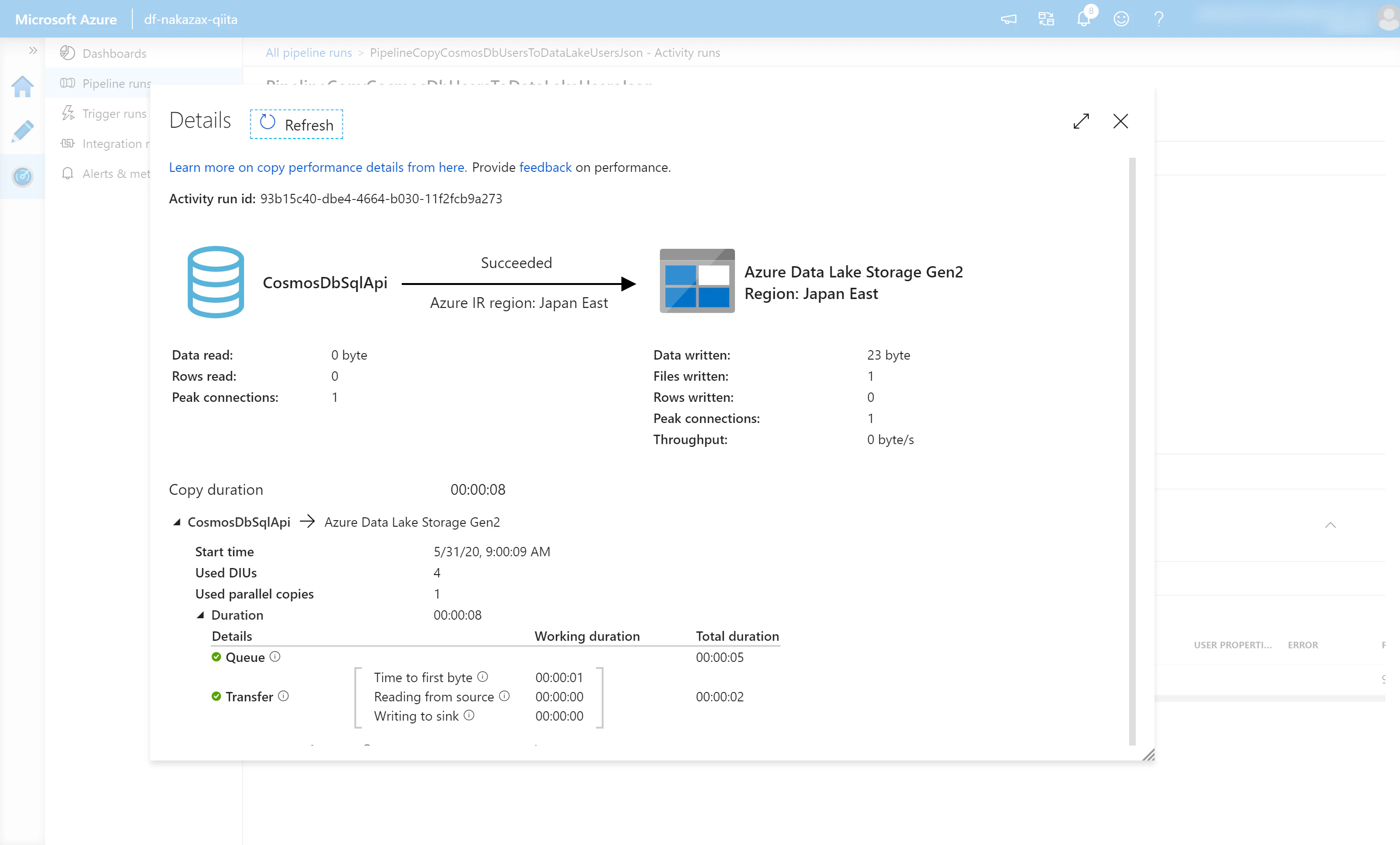This screenshot has width=1400, height=845.
Task: Click the info icon next to Transfer
Action: [x=283, y=696]
